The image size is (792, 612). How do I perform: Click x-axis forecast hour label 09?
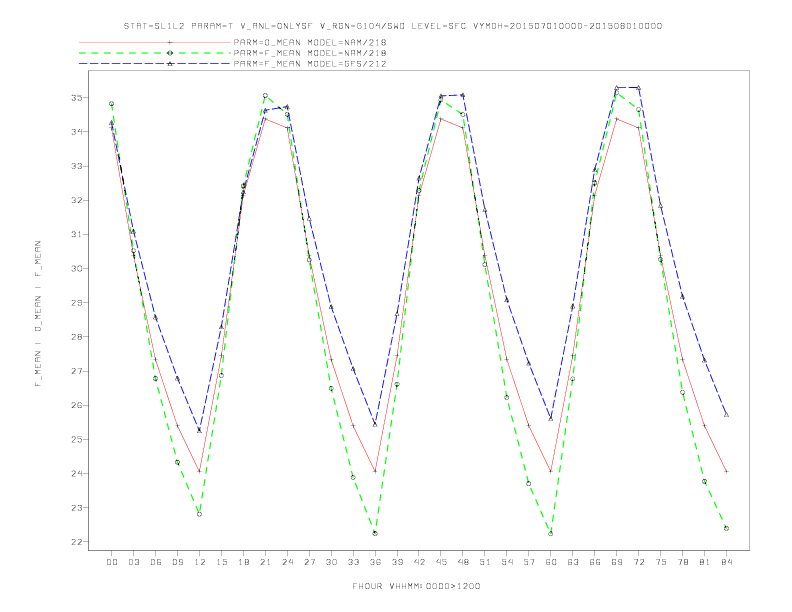(177, 562)
